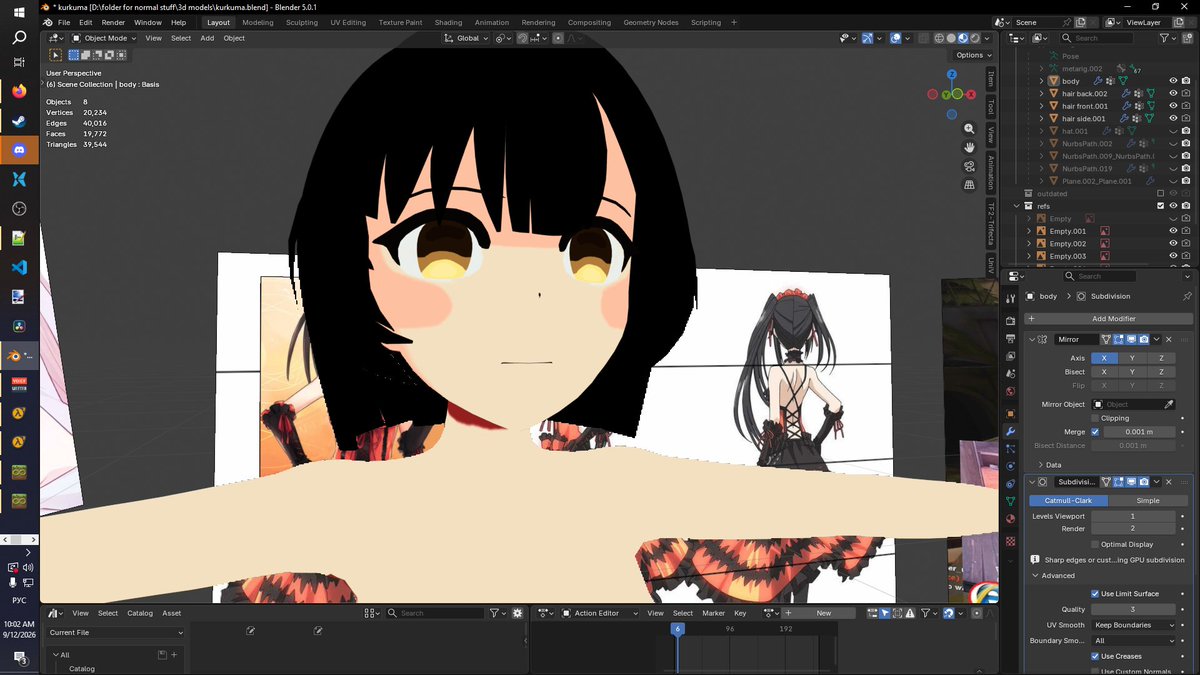Viewport: 1200px width, 675px height.
Task: Open Discord from the Windows taskbar
Action: [18, 150]
